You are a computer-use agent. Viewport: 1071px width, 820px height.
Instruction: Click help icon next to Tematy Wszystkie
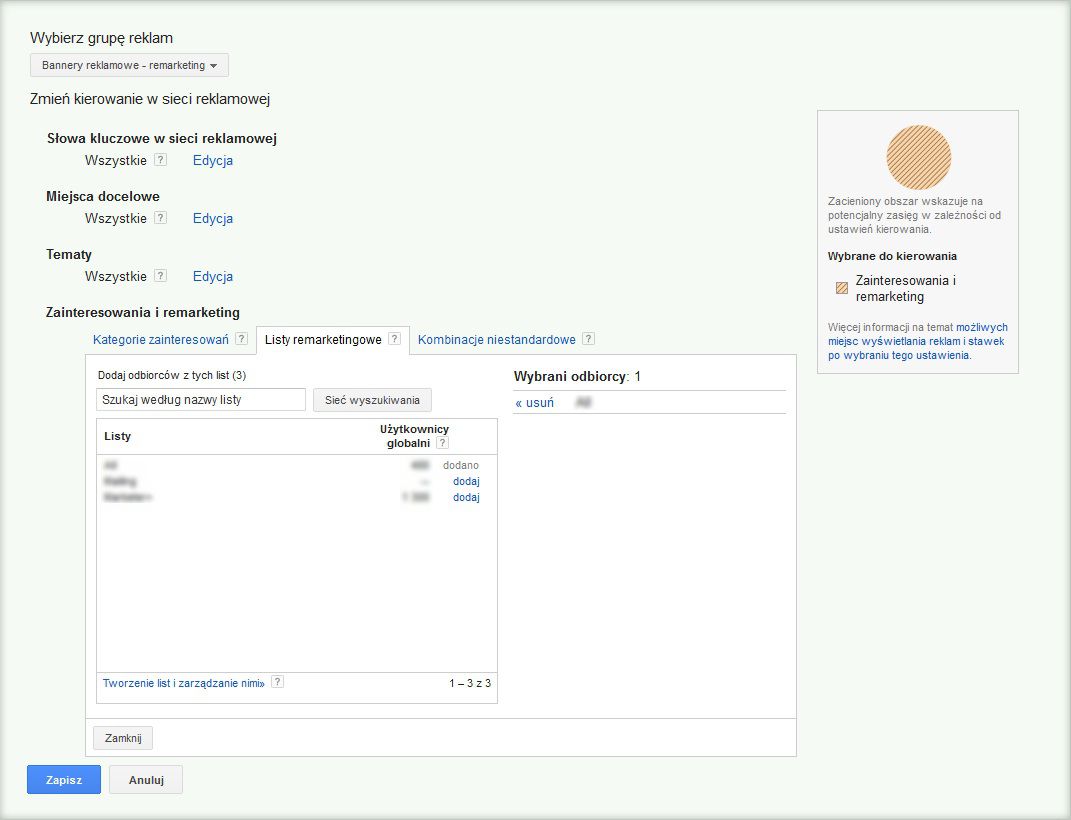point(161,276)
